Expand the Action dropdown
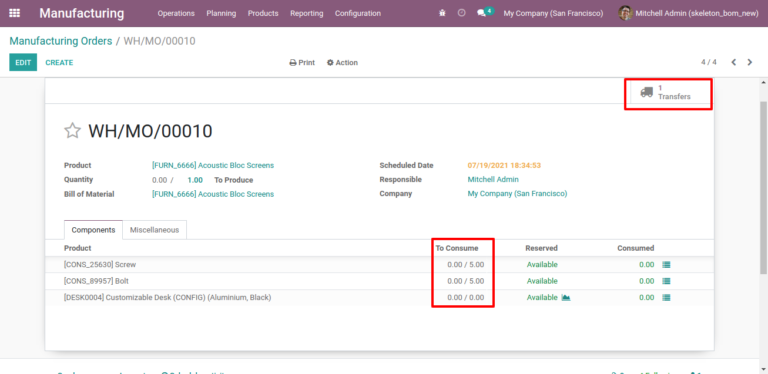The image size is (768, 374). [x=342, y=63]
